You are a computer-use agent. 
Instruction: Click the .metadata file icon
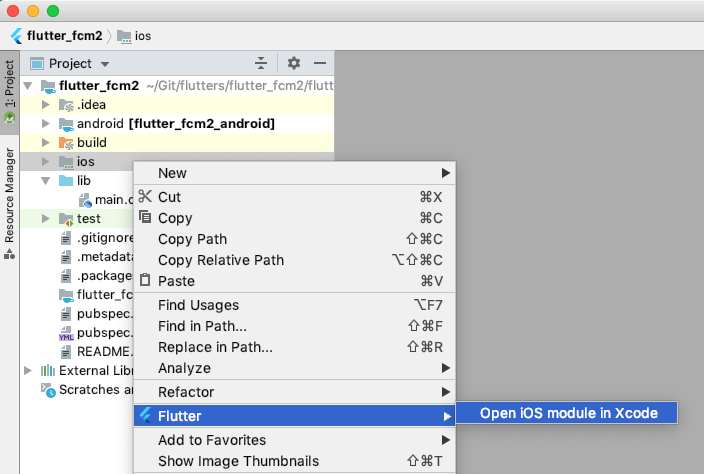(66, 257)
